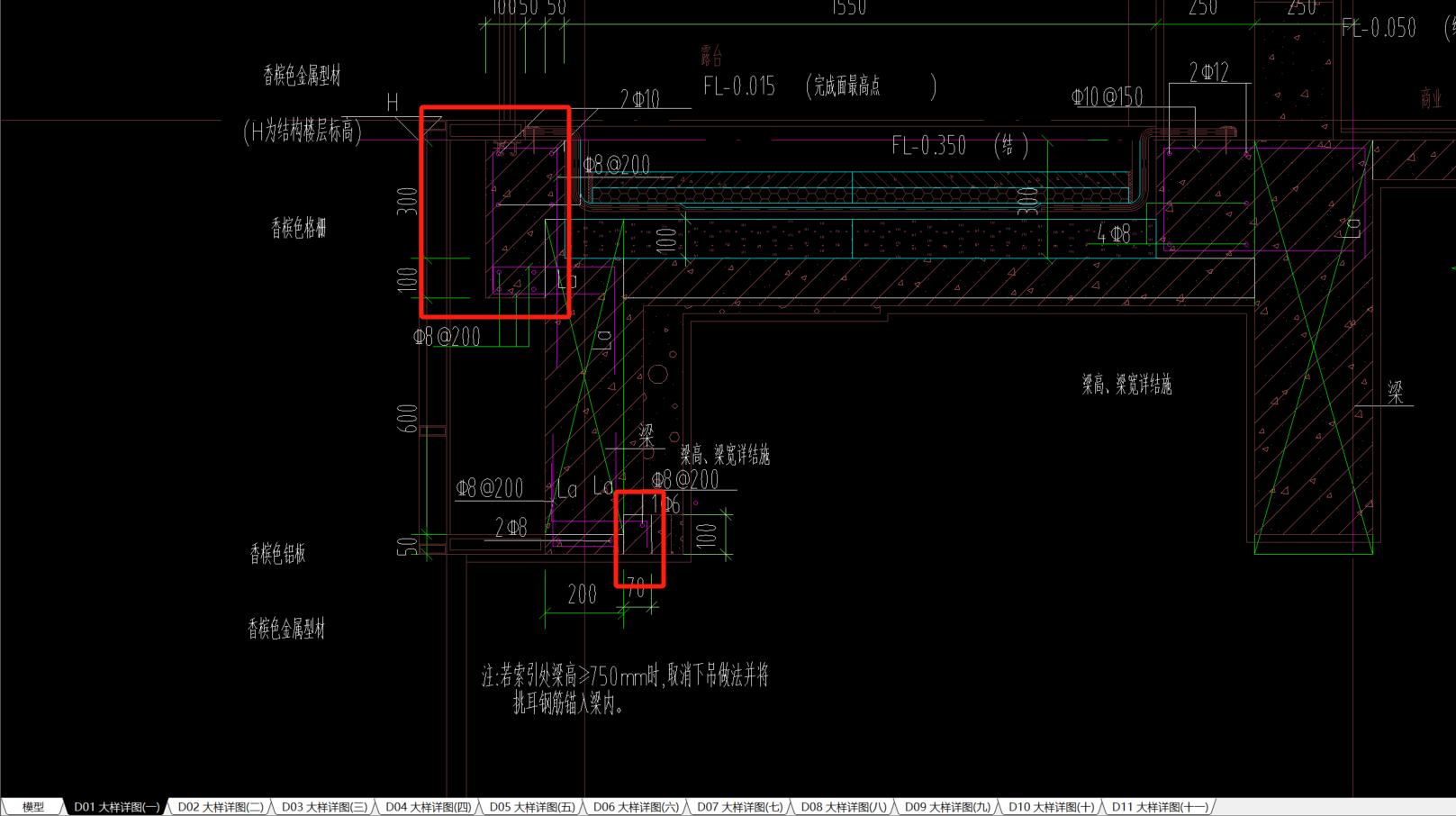Select the 挑耳钢筋锚入梁内 note line
Viewport: 1456px width, 816px height.
[x=568, y=704]
